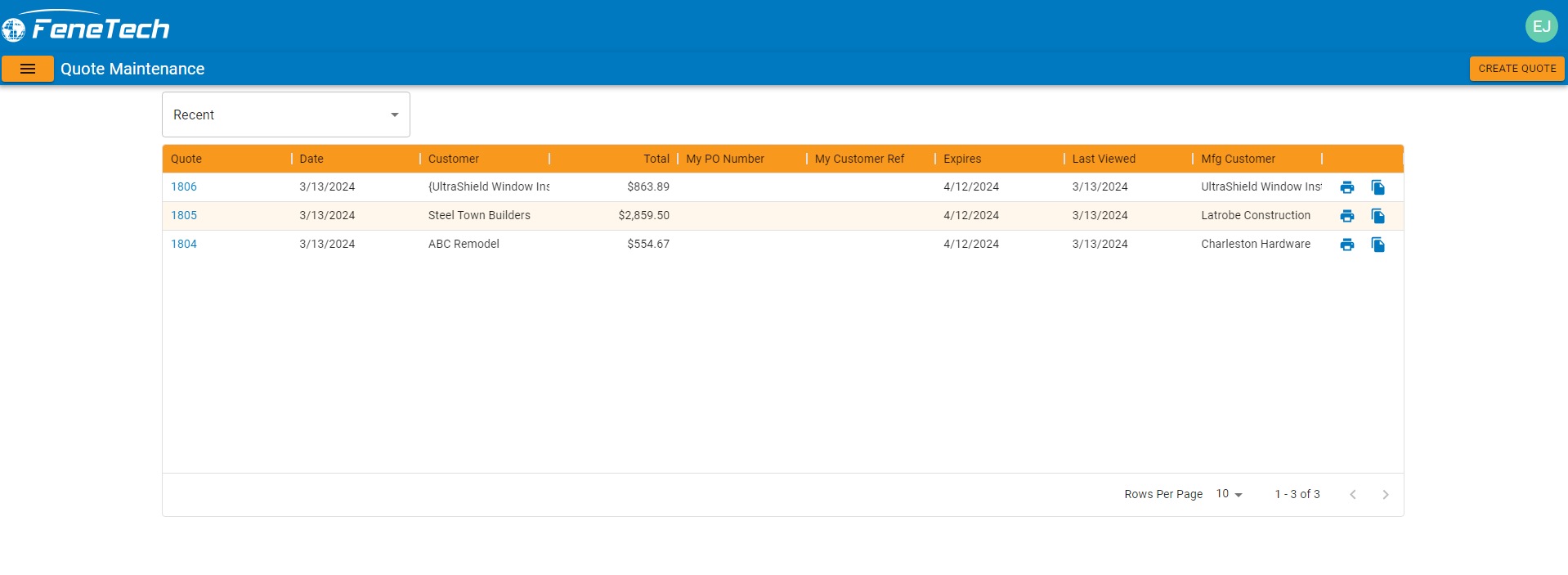Print quote 1804
1568x575 pixels.
1346,245
